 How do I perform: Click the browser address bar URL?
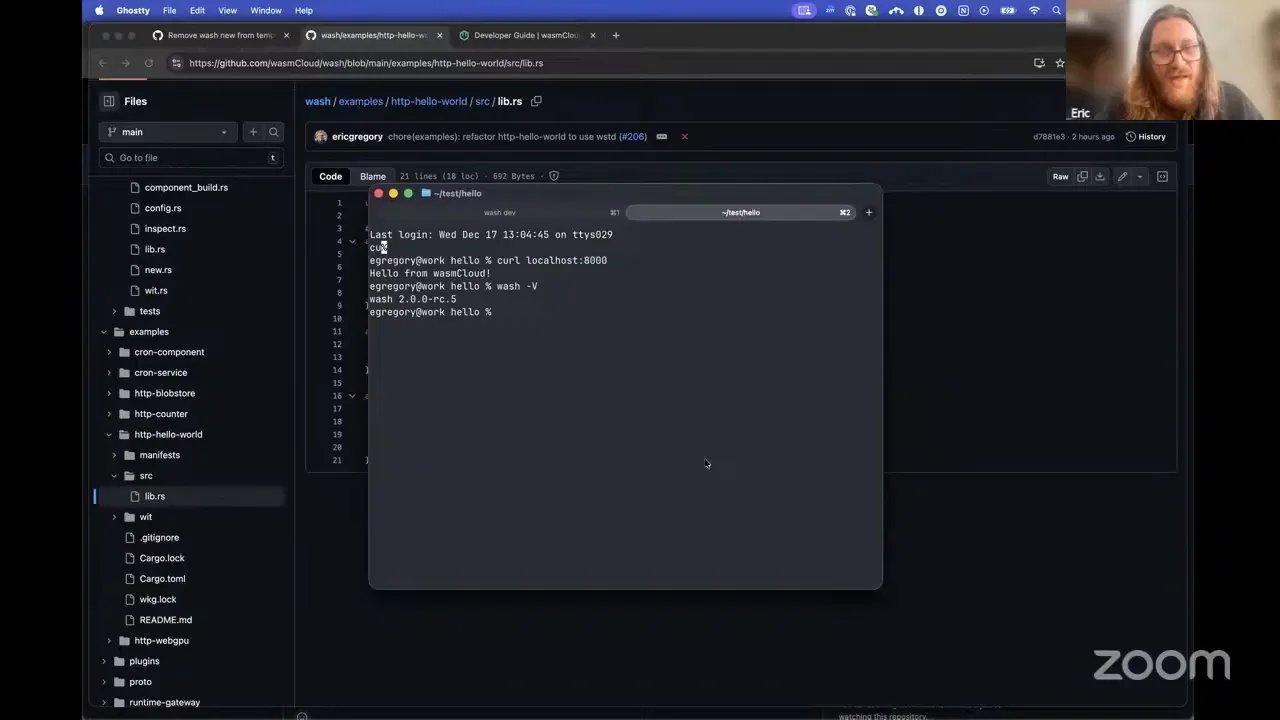366,63
